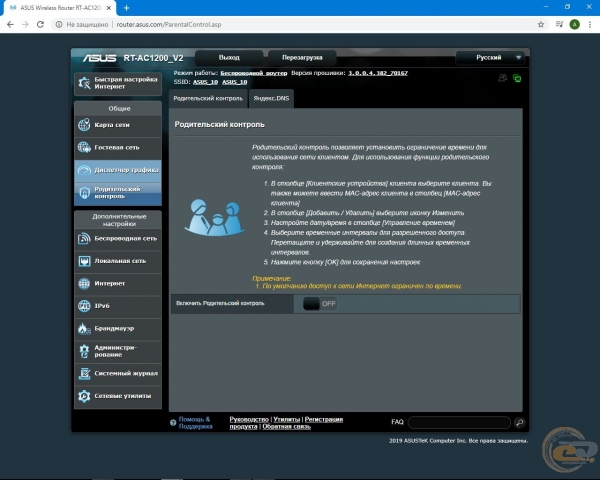Screen dimensions: 600x480
Task: Open the Chrome profile avatar
Action: coord(574,24)
